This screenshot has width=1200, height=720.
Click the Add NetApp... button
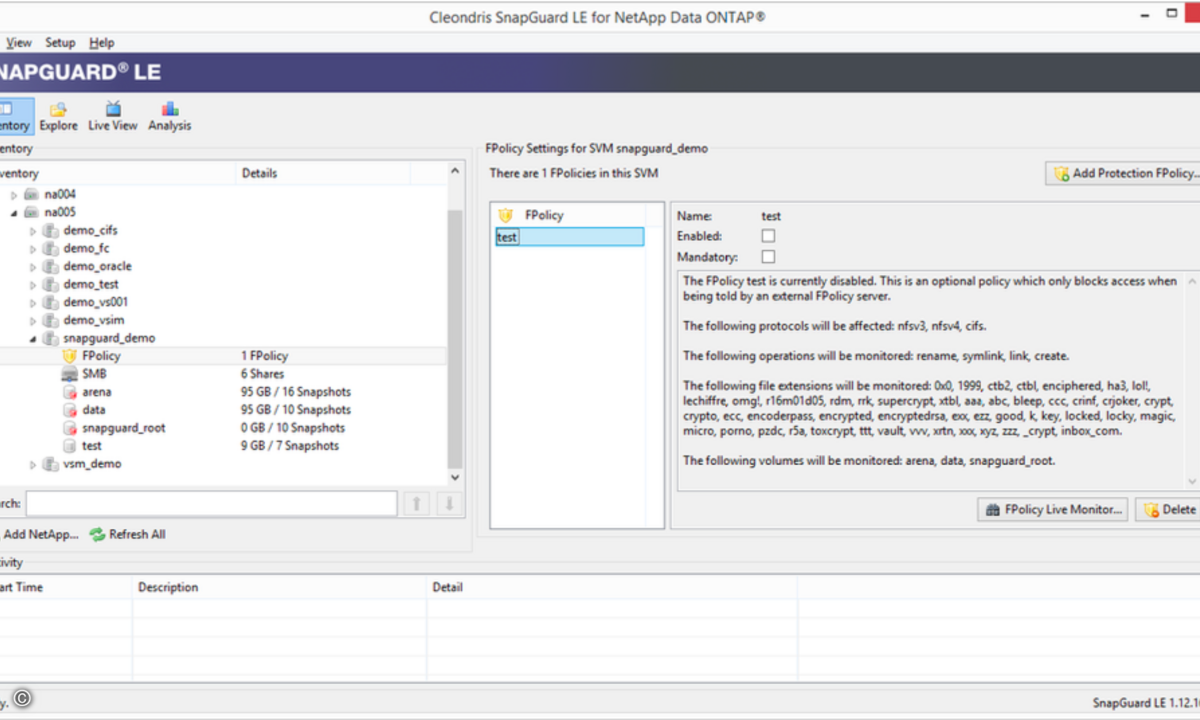tap(40, 535)
